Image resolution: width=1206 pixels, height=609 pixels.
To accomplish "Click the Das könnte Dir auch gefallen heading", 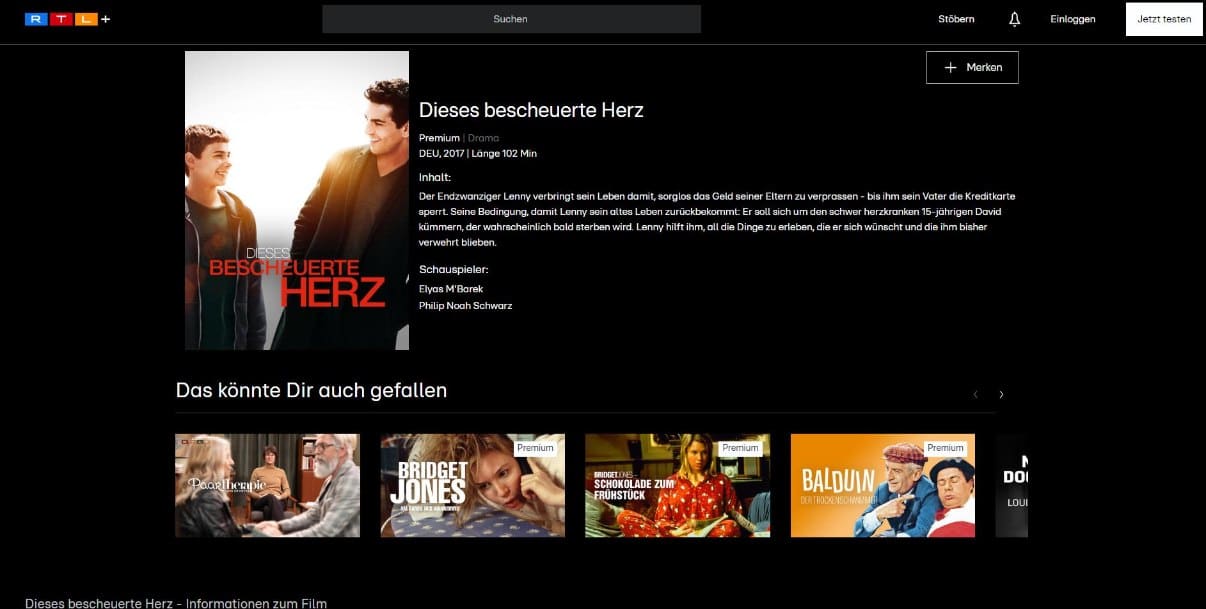I will [x=311, y=390].
